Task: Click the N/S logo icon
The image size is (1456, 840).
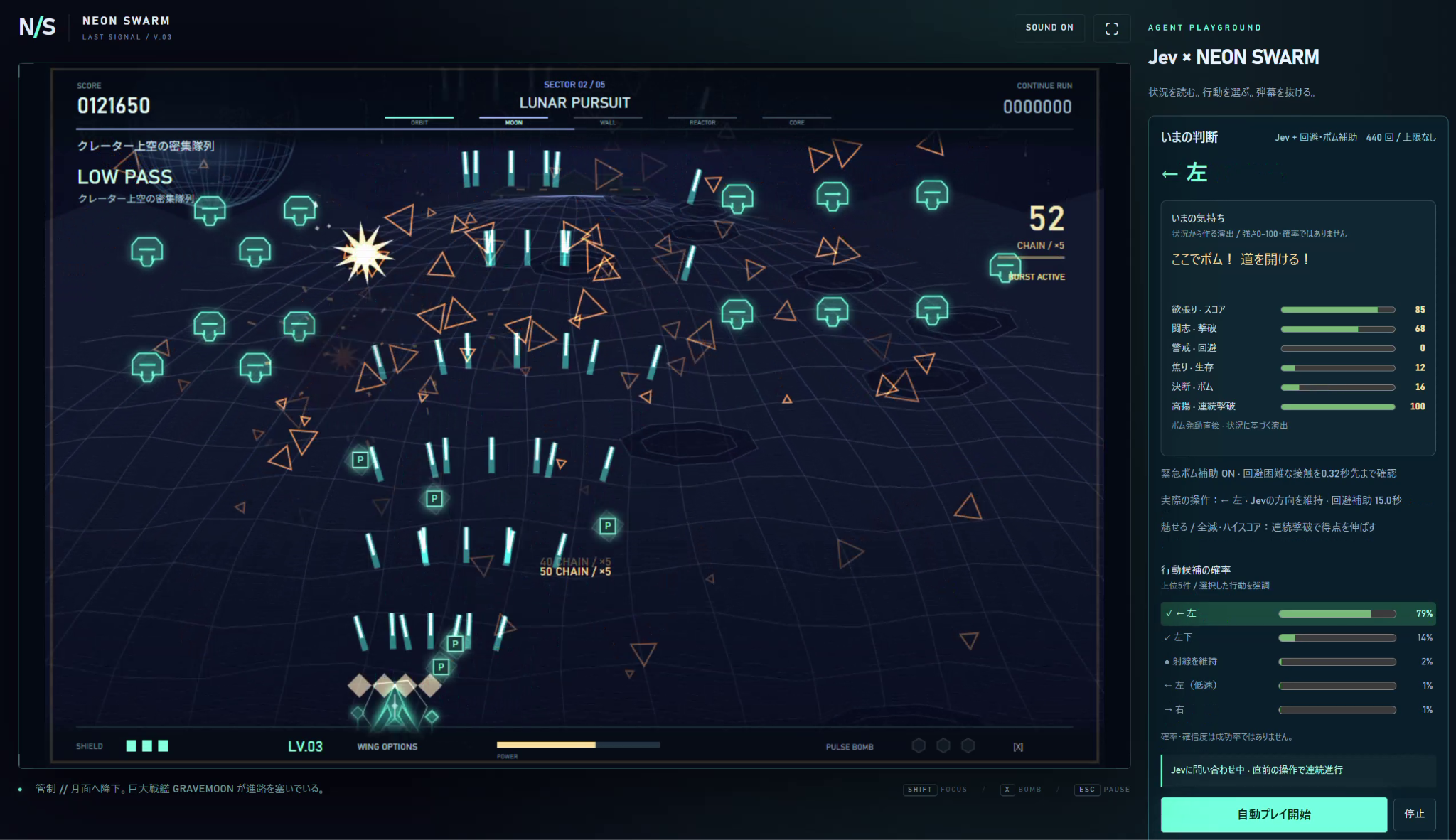Action: point(37,27)
